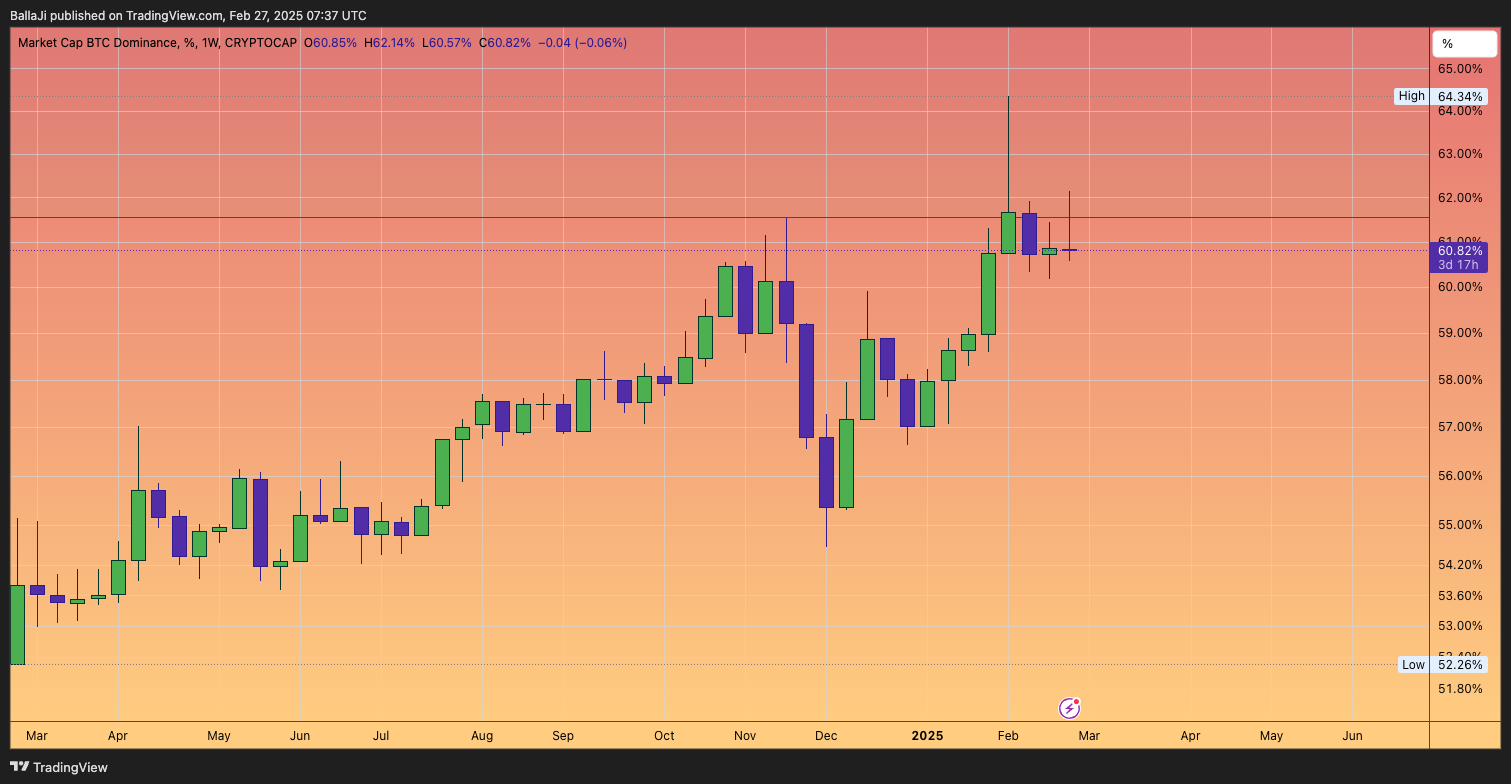Click the H62.14% high value
Screen dimensions: 1511x784
tap(389, 43)
